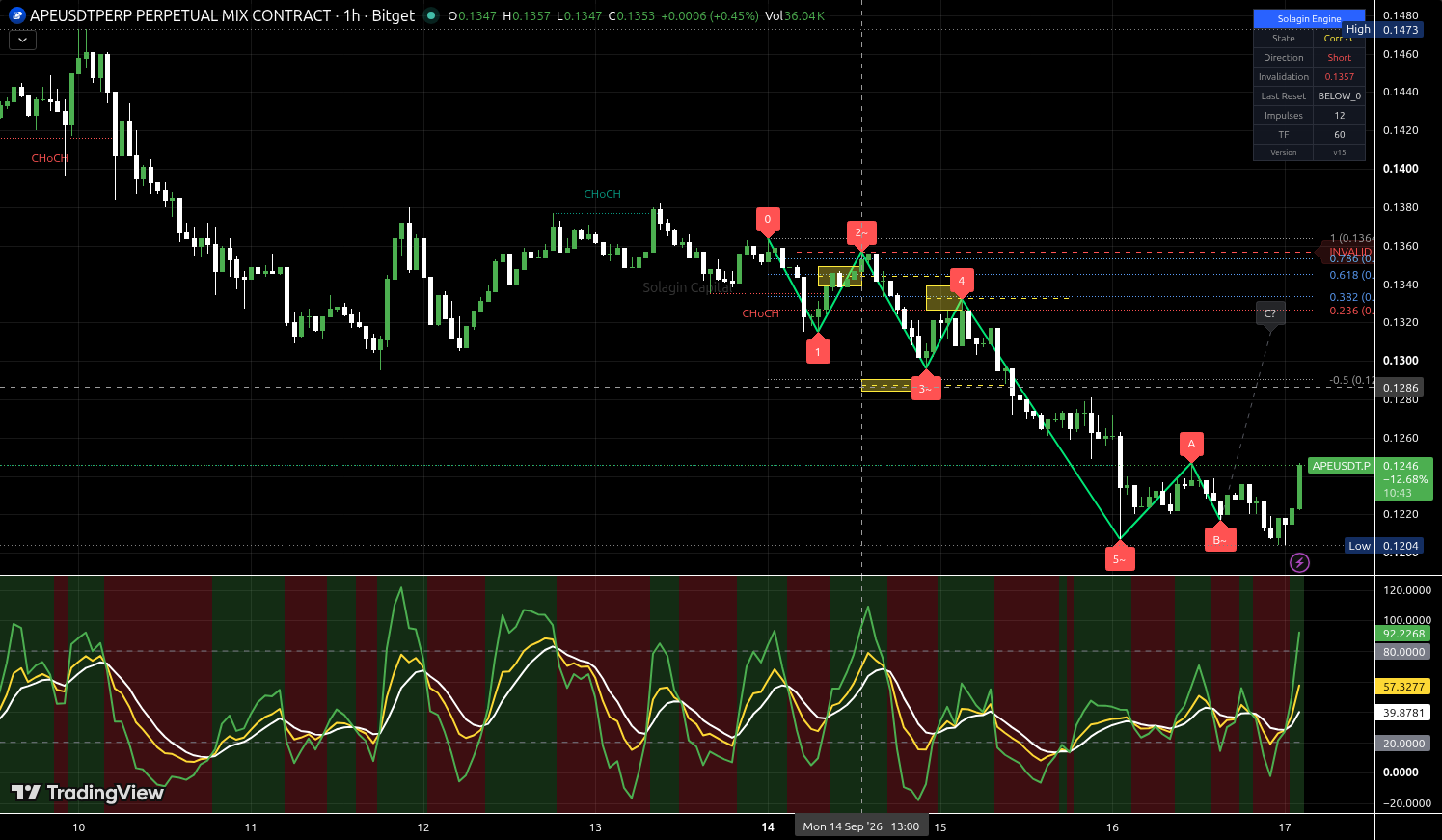
Task: Click the 0.1400 price scale label
Action: point(1401,169)
